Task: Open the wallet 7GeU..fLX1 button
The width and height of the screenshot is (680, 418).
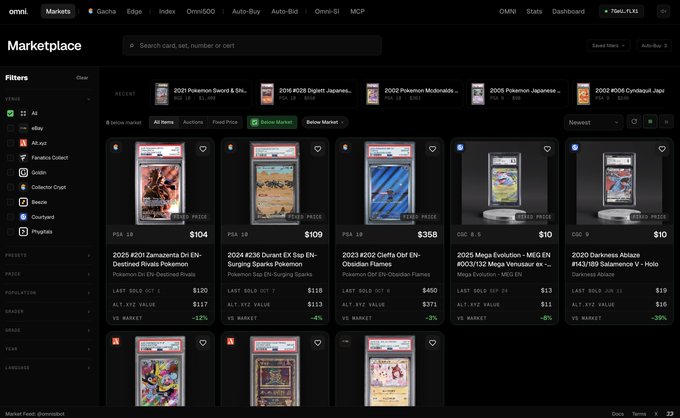Action: click(621, 11)
